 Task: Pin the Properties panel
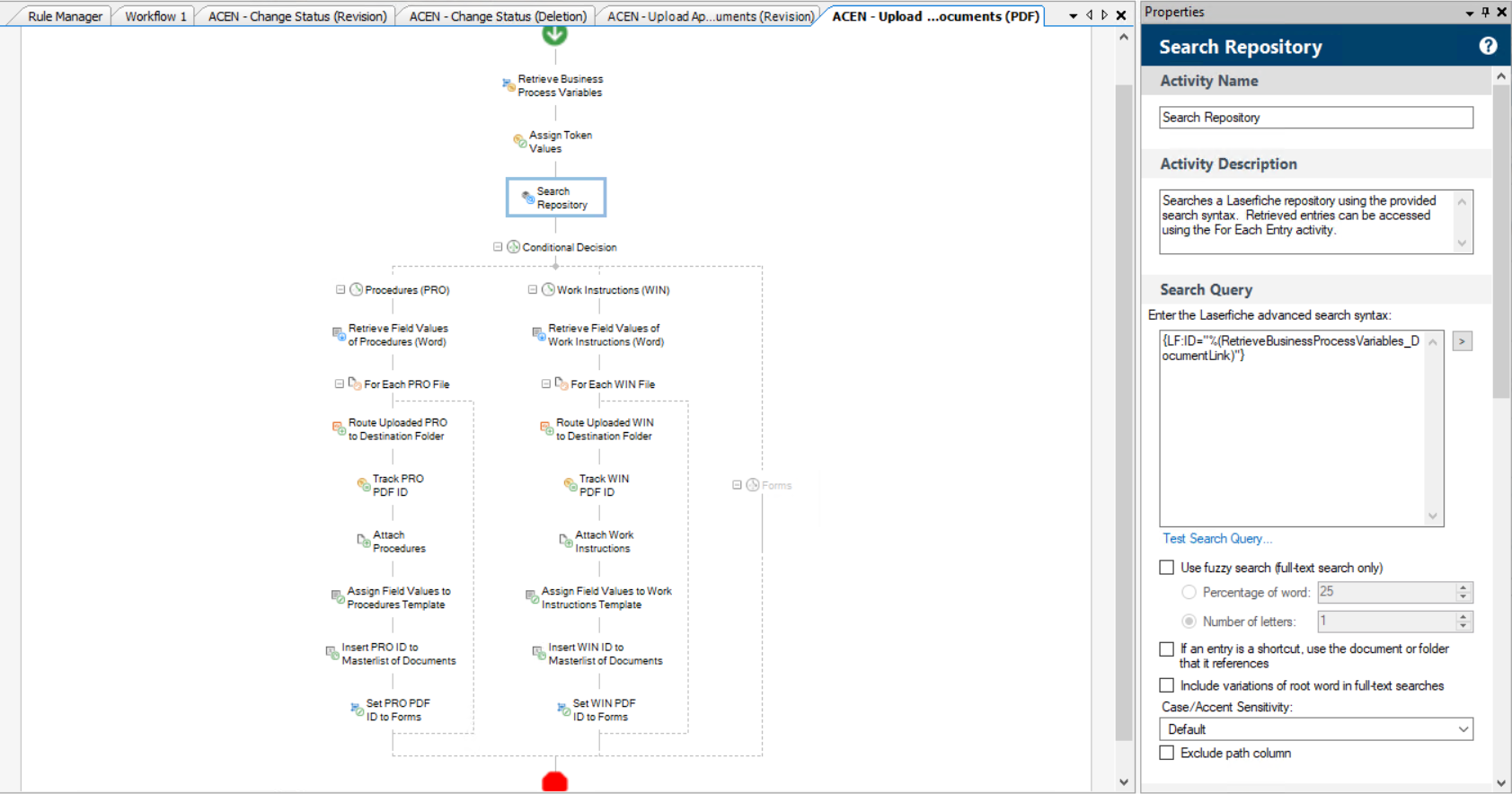click(x=1485, y=12)
